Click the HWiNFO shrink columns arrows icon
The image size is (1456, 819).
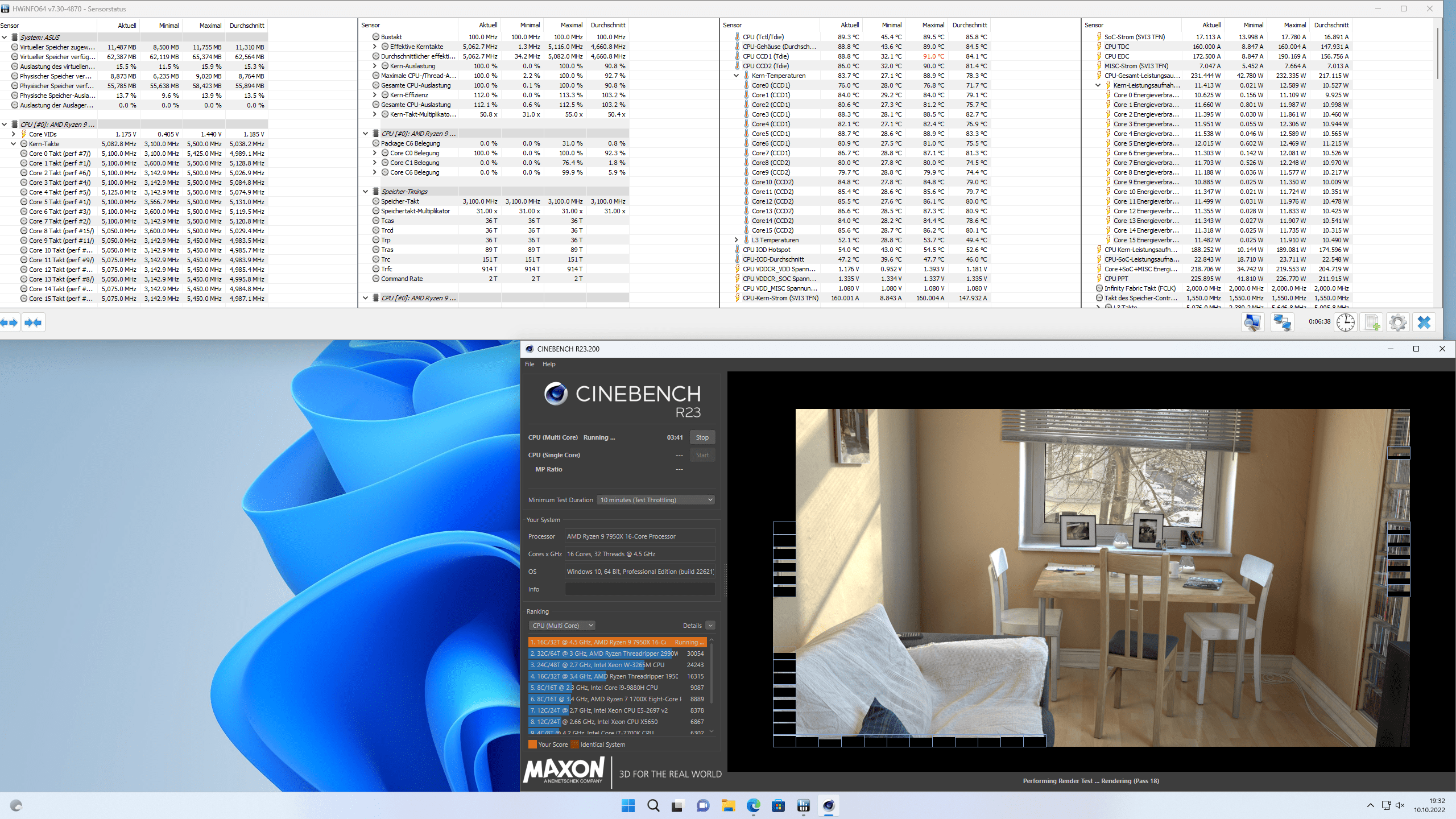pos(33,322)
